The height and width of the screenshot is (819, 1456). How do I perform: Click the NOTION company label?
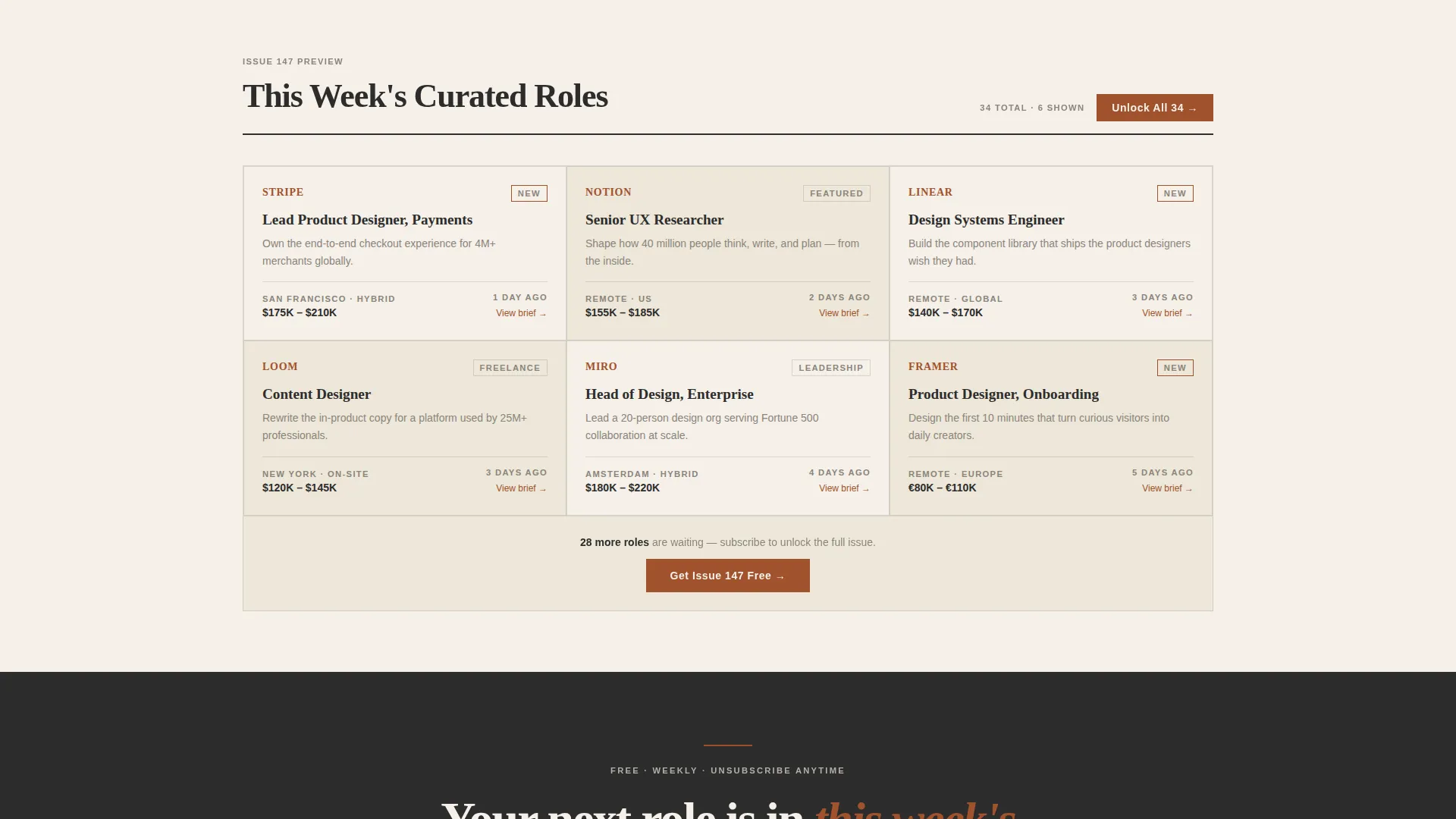(608, 192)
